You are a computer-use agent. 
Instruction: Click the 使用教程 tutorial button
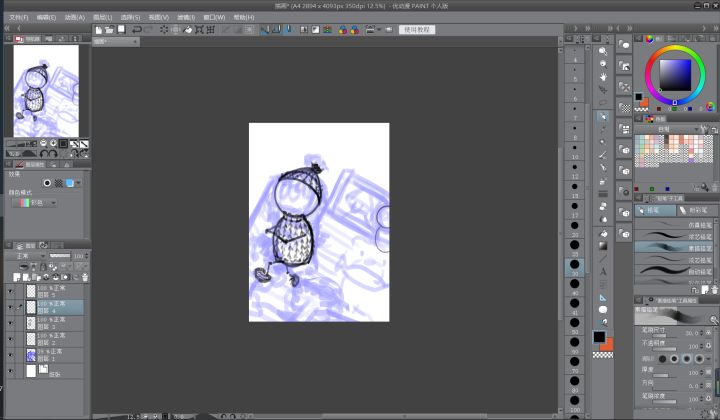click(x=417, y=30)
